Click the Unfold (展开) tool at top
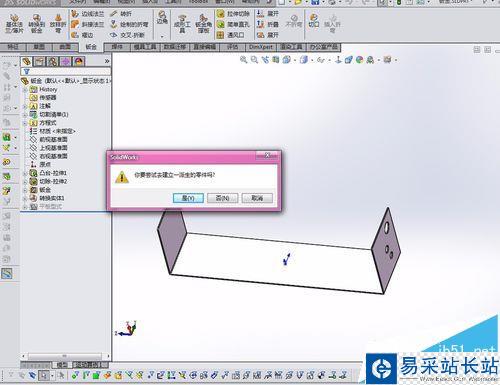Viewport: 500px width, 385px height. [268, 14]
